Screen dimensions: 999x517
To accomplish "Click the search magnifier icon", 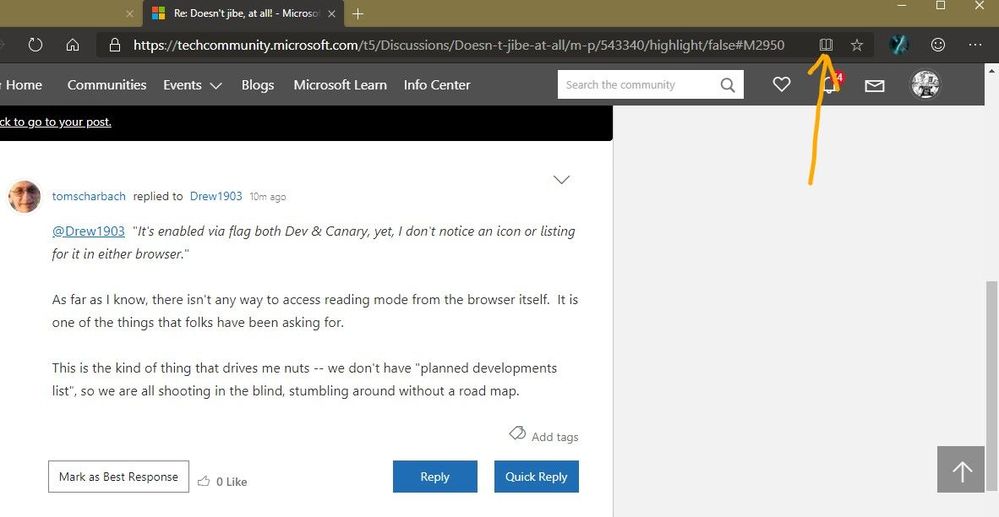I will tap(728, 85).
